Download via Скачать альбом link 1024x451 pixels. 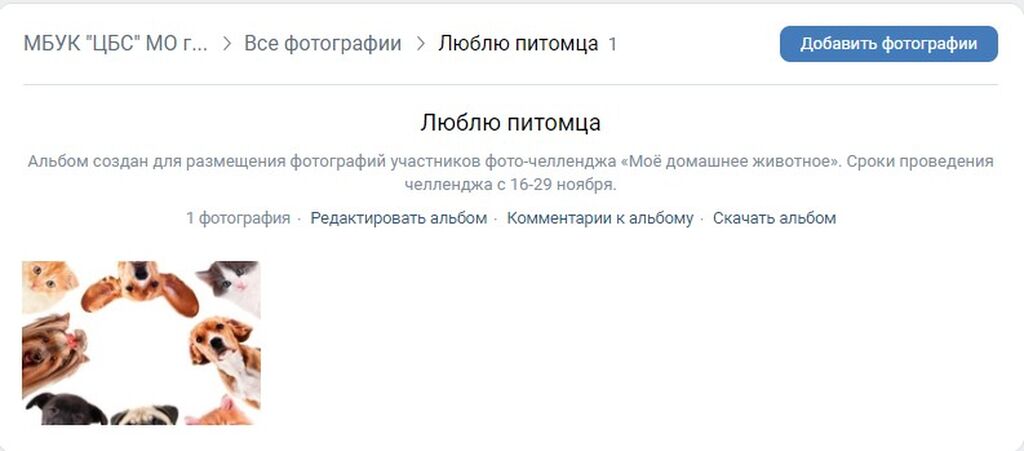774,218
